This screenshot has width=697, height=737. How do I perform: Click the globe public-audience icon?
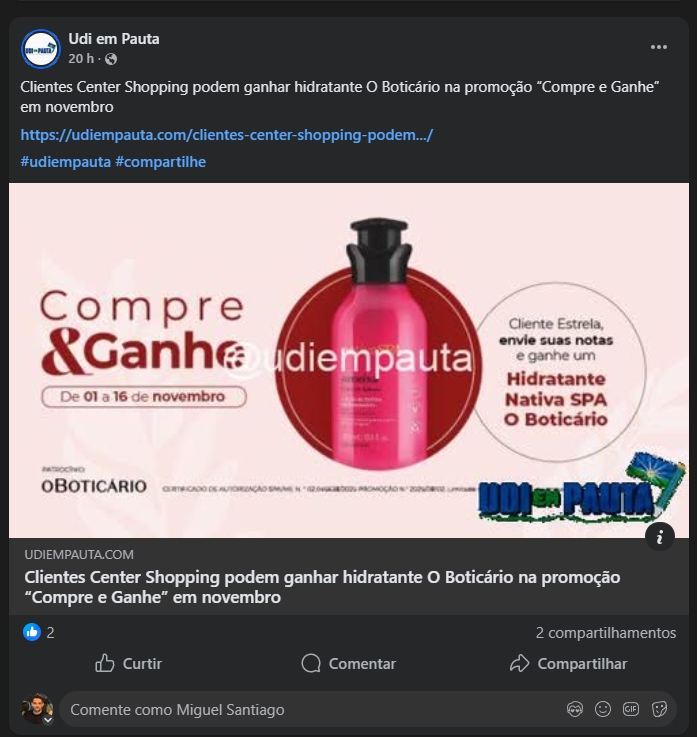(x=111, y=59)
